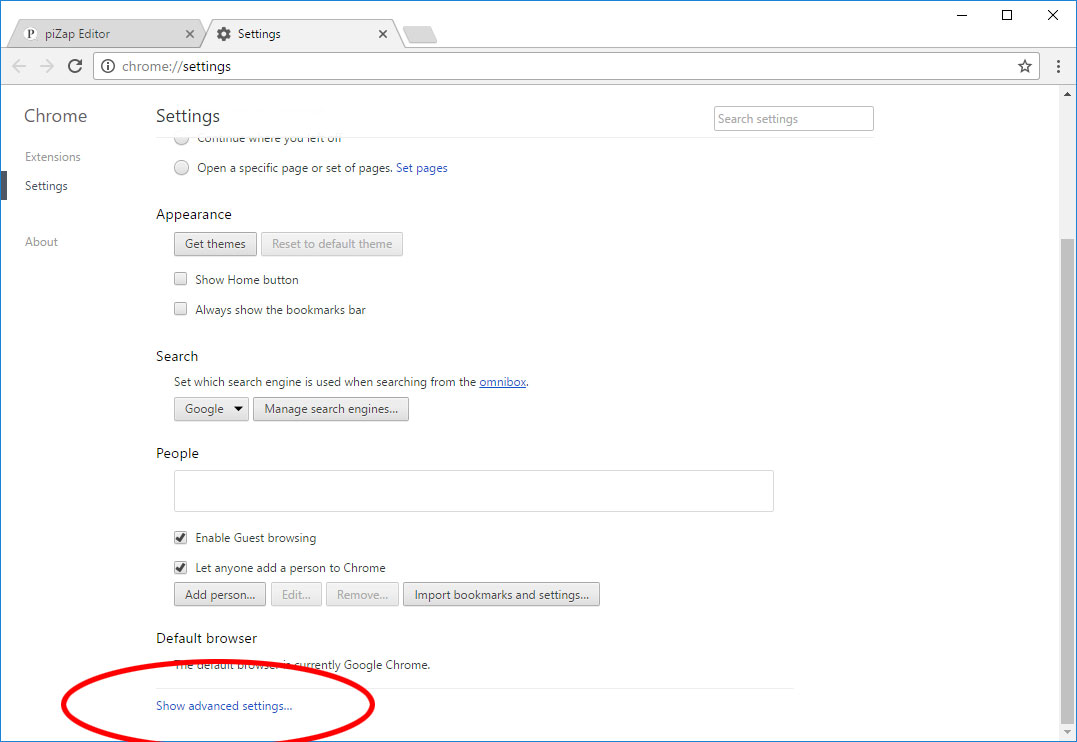This screenshot has width=1077, height=742.
Task: Enable the Show Home button checkbox
Action: click(x=181, y=280)
